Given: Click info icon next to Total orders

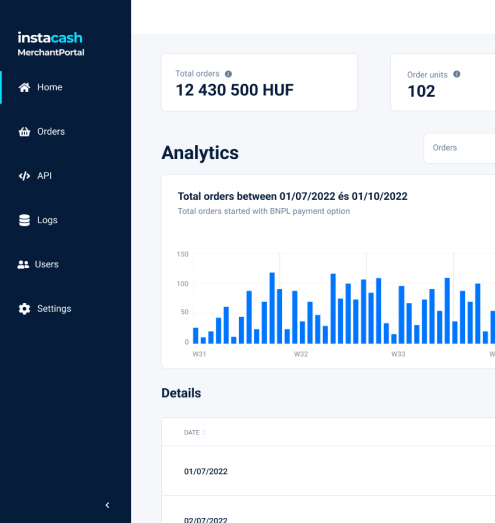Looking at the screenshot, I should (228, 74).
